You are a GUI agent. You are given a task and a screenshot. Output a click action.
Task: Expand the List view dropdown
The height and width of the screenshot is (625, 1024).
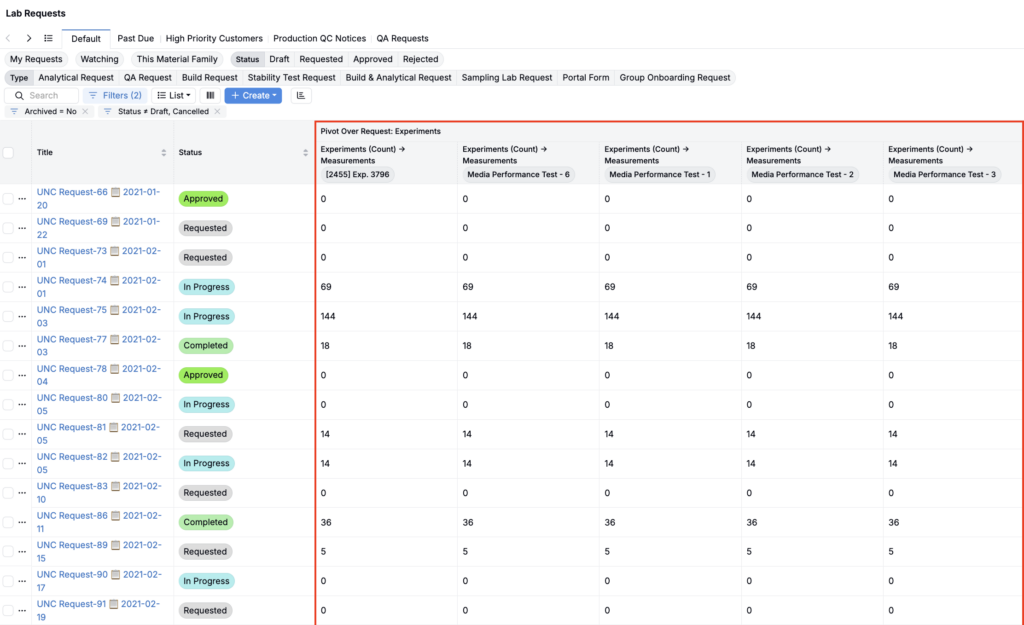coord(175,96)
